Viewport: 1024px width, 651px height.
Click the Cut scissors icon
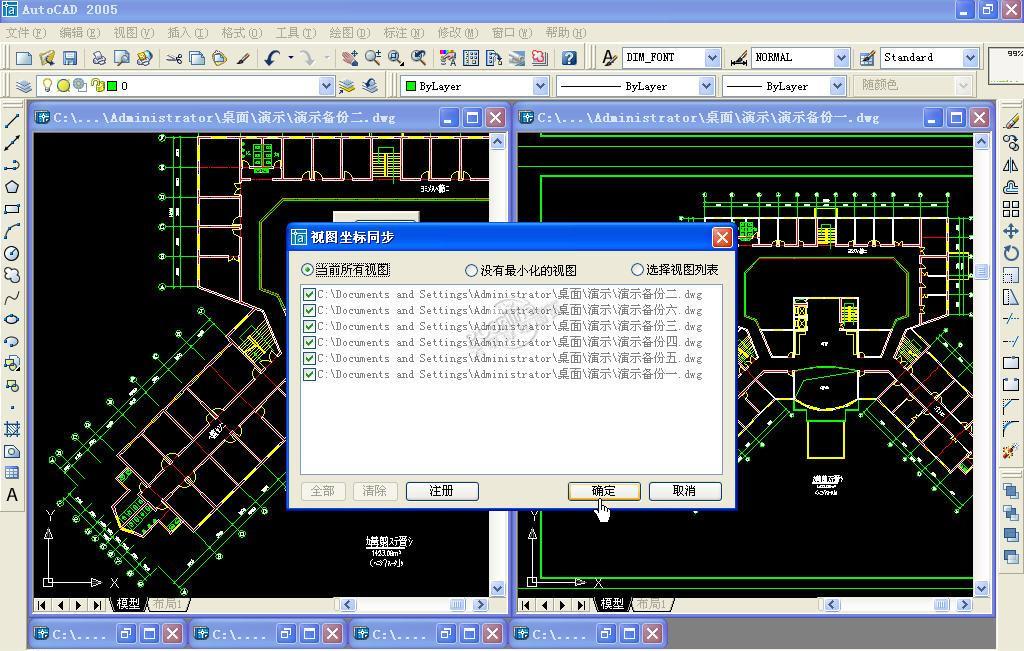click(x=174, y=58)
